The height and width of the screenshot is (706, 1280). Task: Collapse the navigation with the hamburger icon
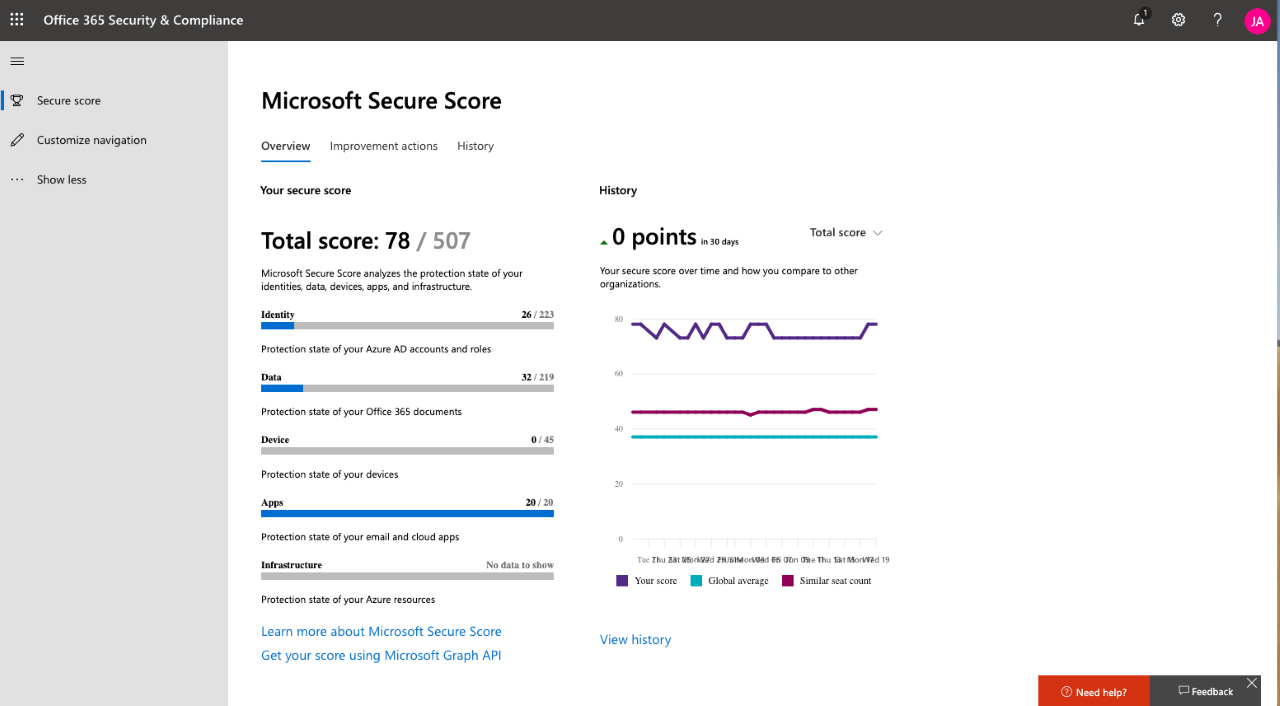[16, 61]
